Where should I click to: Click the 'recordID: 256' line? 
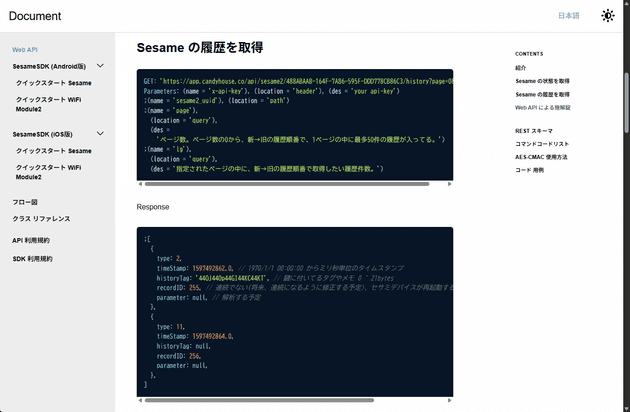pyautogui.click(x=179, y=356)
